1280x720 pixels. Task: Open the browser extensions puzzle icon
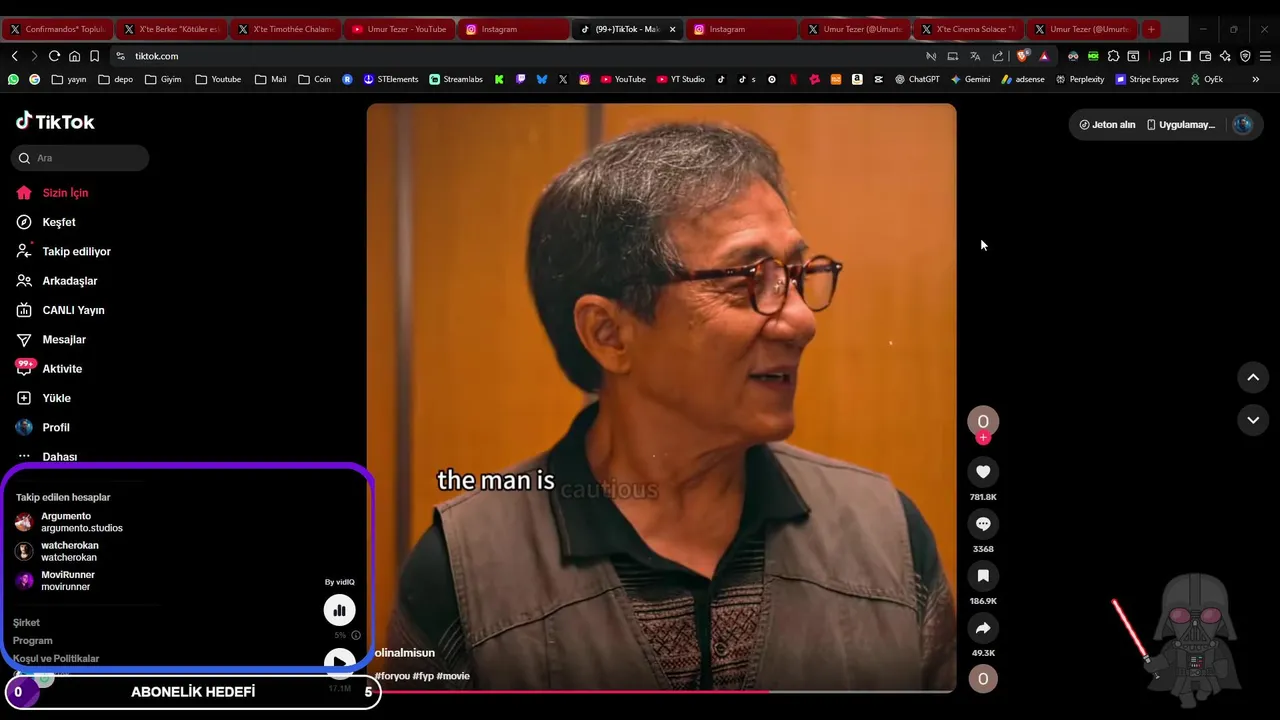click(x=1113, y=56)
